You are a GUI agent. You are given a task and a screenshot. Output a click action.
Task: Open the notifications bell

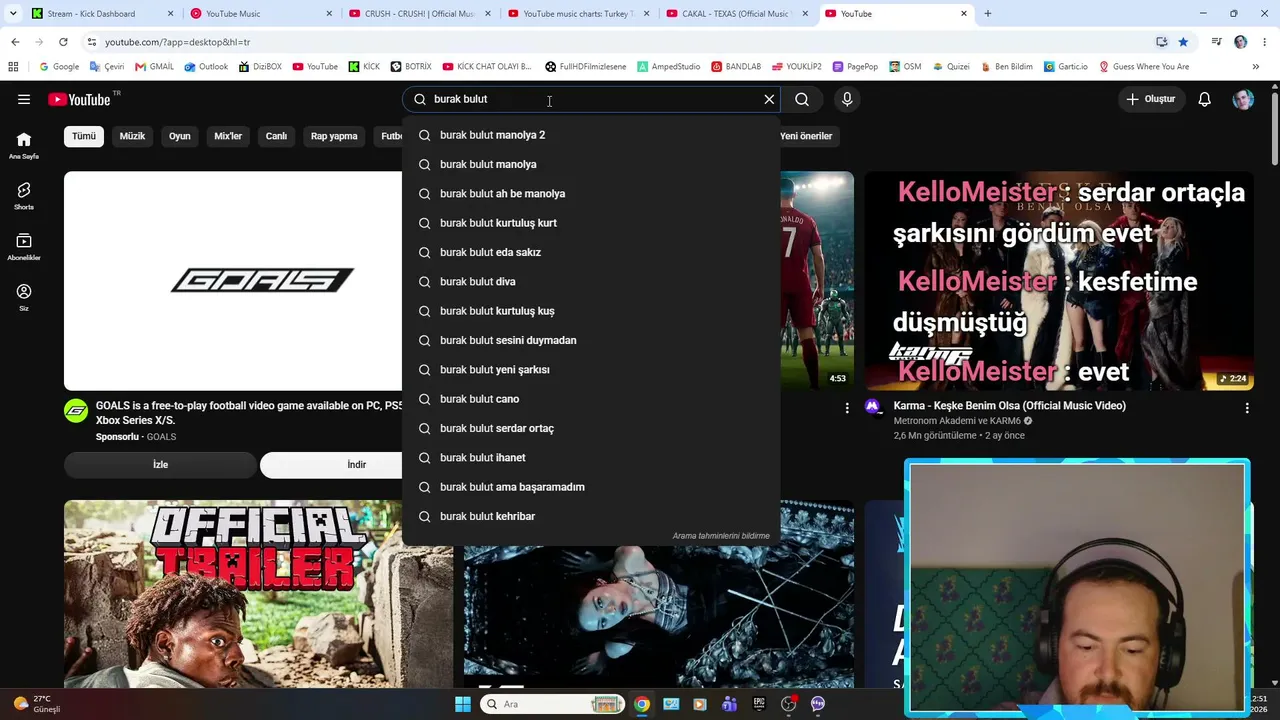click(1205, 99)
